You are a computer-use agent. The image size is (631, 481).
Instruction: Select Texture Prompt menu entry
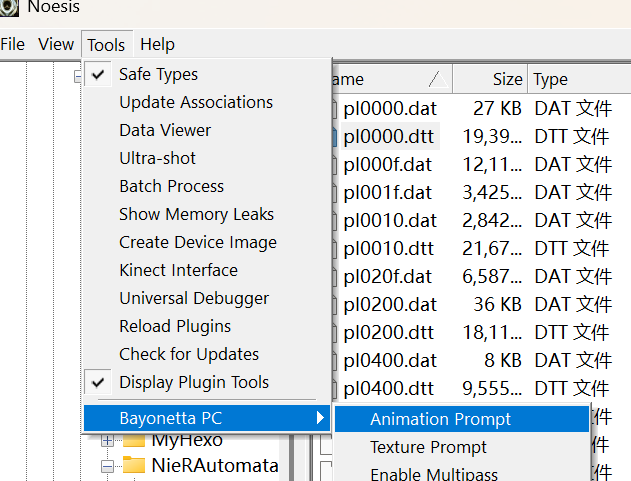(428, 447)
